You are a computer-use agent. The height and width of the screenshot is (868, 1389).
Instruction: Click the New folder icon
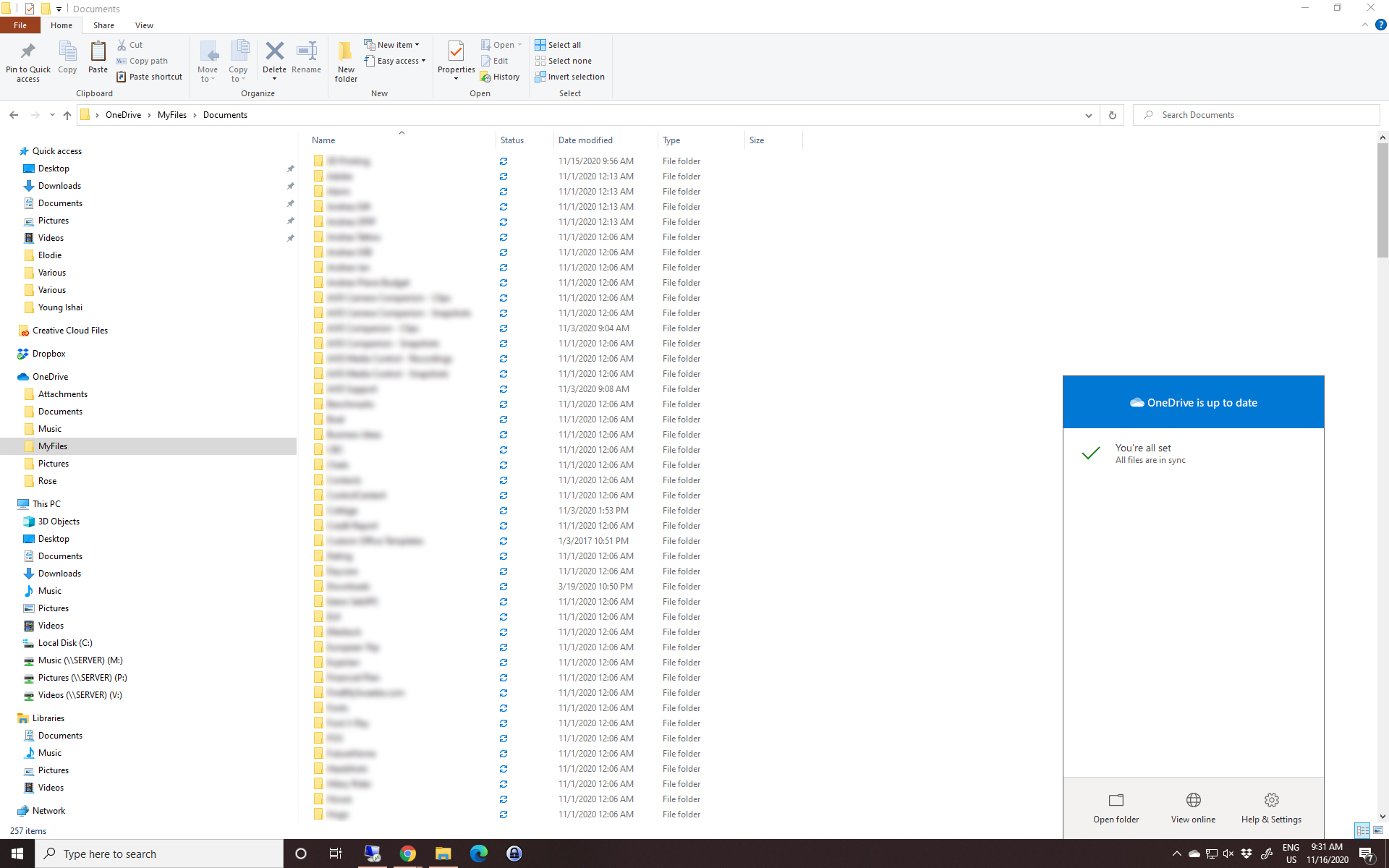pyautogui.click(x=346, y=53)
